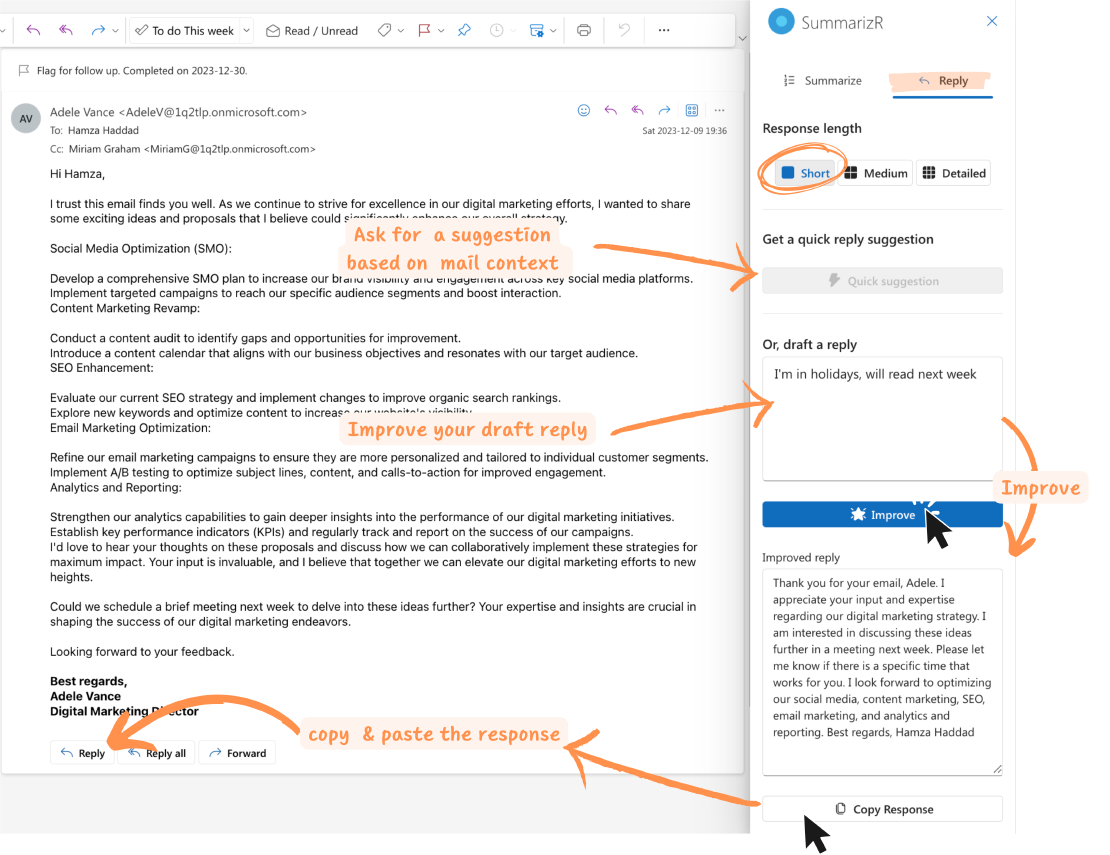Screen dimensions: 1110x855
Task: Click the Copy Response button
Action: click(x=883, y=809)
